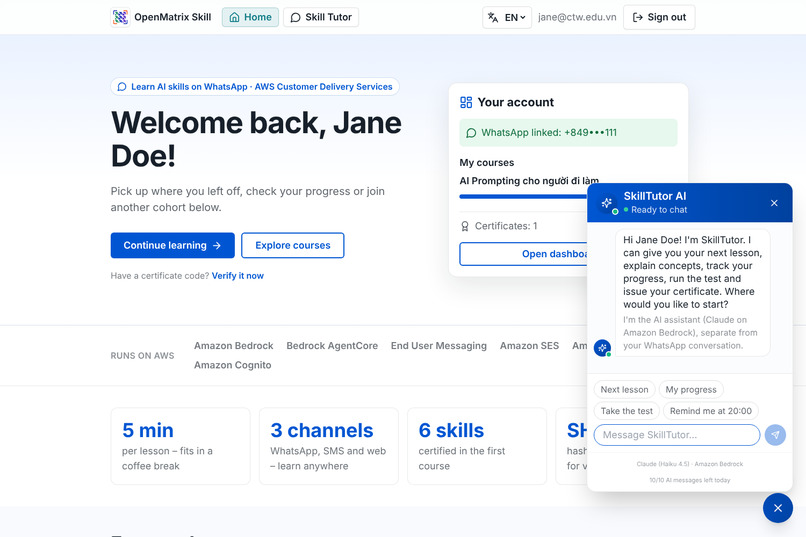
Task: Click the Learn AI skills on WhatsApp badge
Action: click(255, 86)
